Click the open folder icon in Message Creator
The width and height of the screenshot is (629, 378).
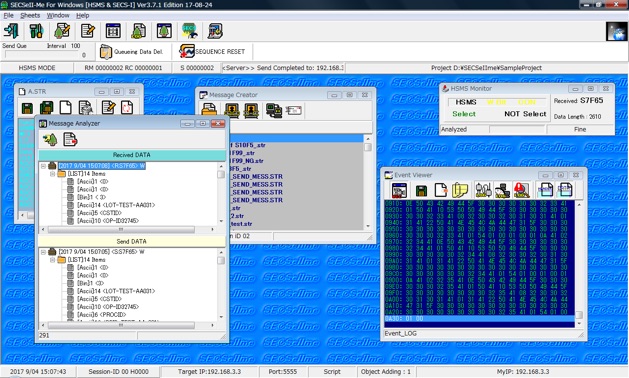point(209,110)
